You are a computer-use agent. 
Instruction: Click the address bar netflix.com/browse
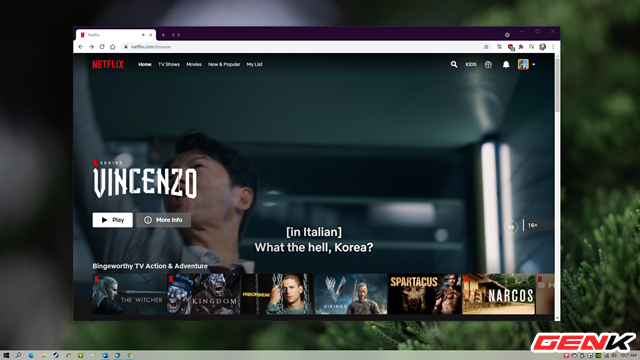point(306,47)
